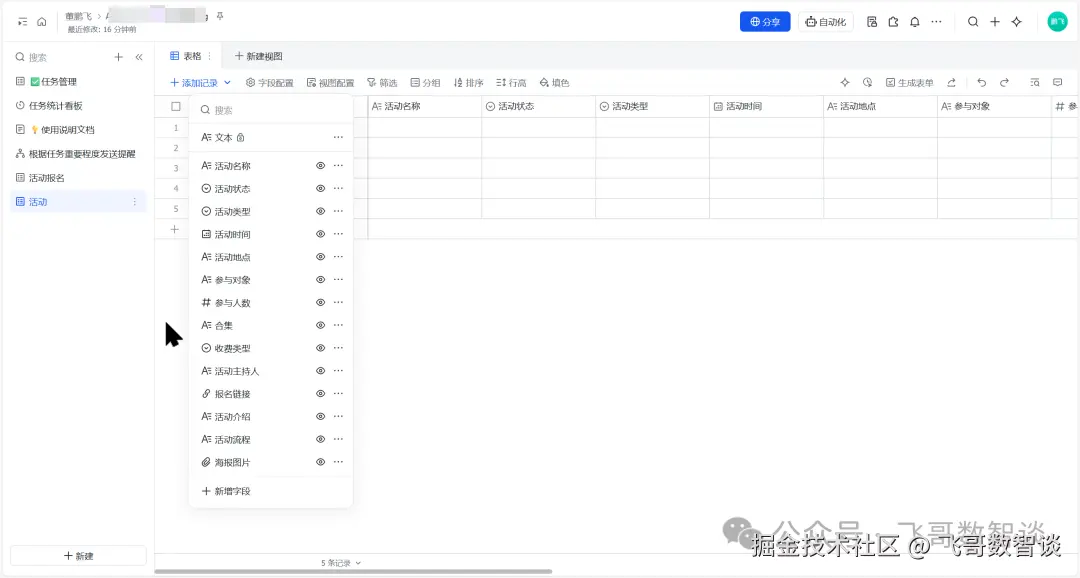Toggle visibility of 参与对象 field
Viewport: 1080px width, 578px height.
tap(320, 280)
